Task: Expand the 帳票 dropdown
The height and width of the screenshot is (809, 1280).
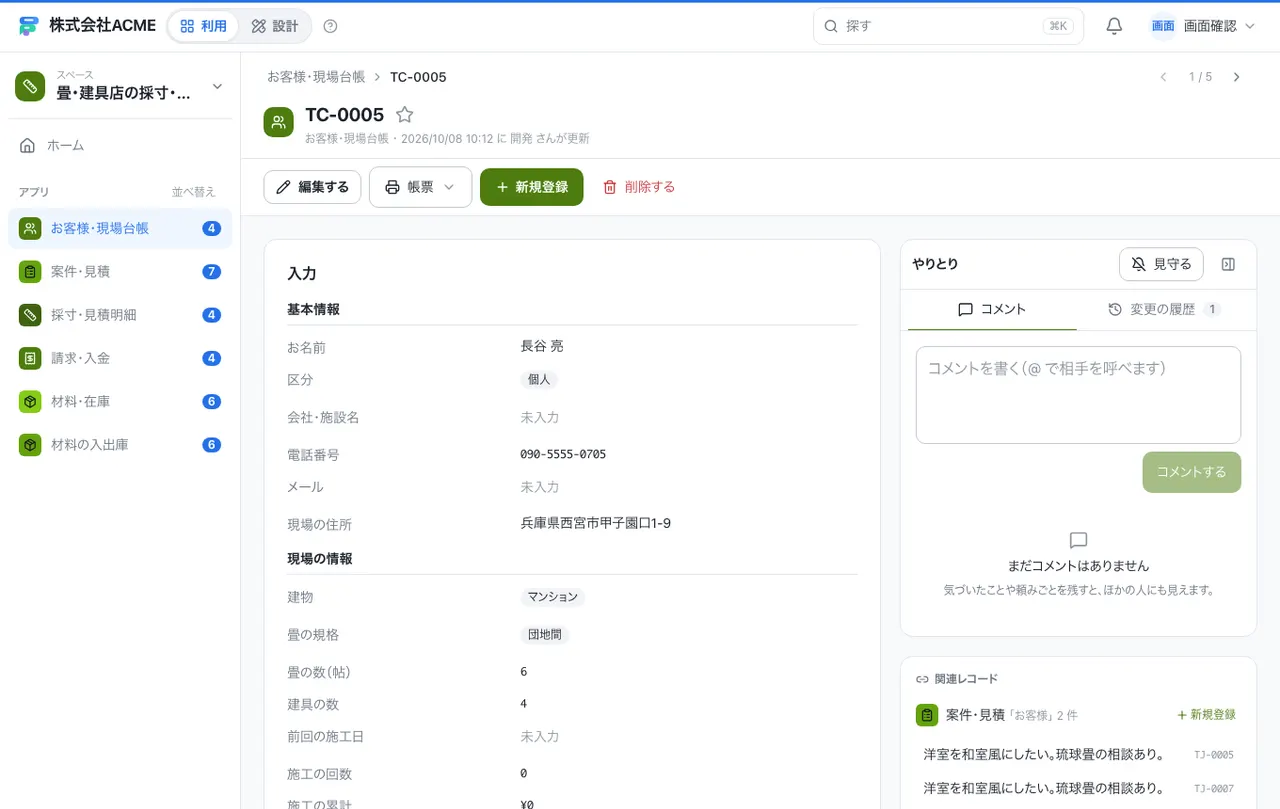Action: [420, 187]
